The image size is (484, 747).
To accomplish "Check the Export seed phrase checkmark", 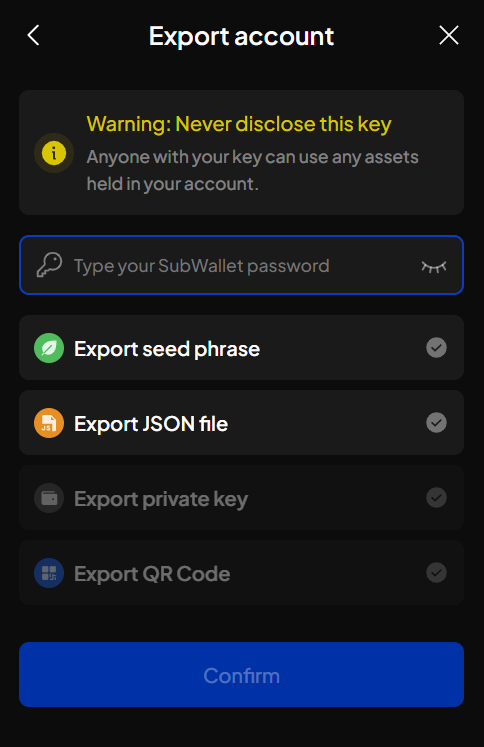I will pyautogui.click(x=436, y=348).
